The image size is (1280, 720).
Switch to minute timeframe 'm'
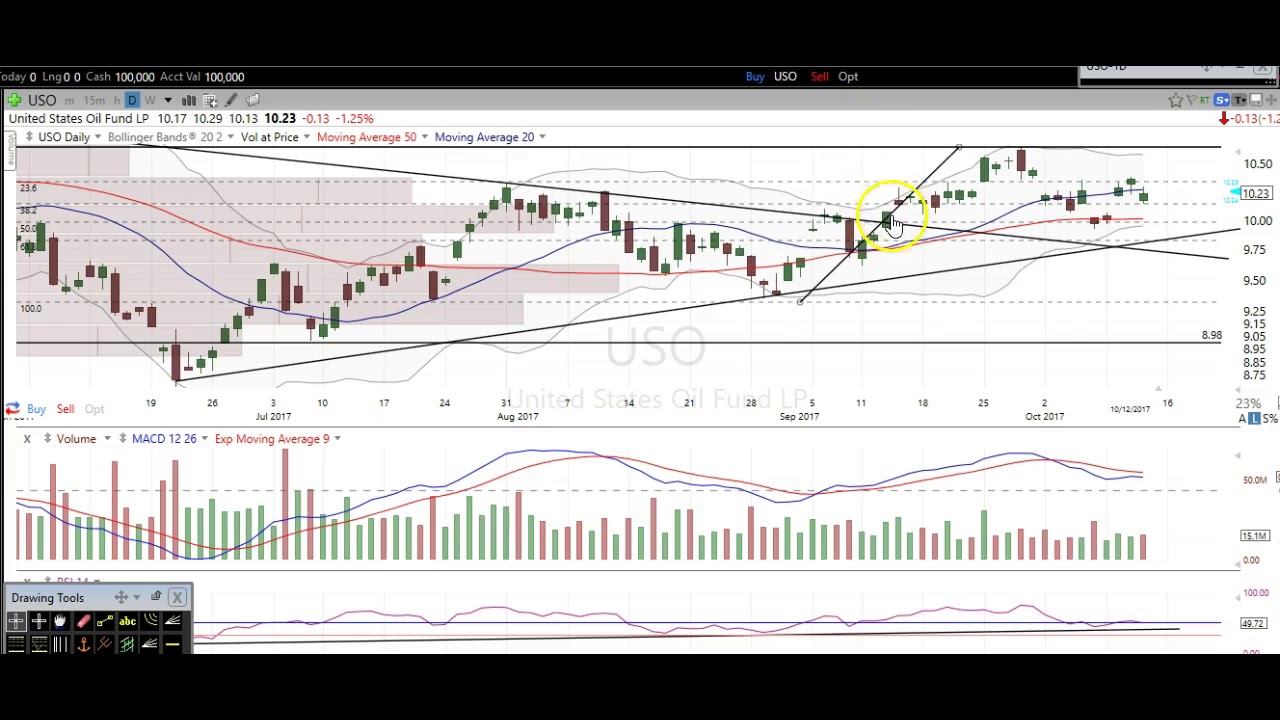click(x=69, y=101)
